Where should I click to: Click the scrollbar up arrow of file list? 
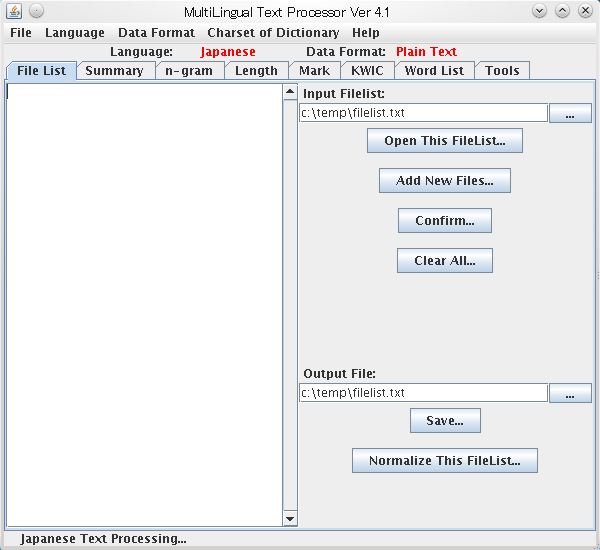(290, 92)
